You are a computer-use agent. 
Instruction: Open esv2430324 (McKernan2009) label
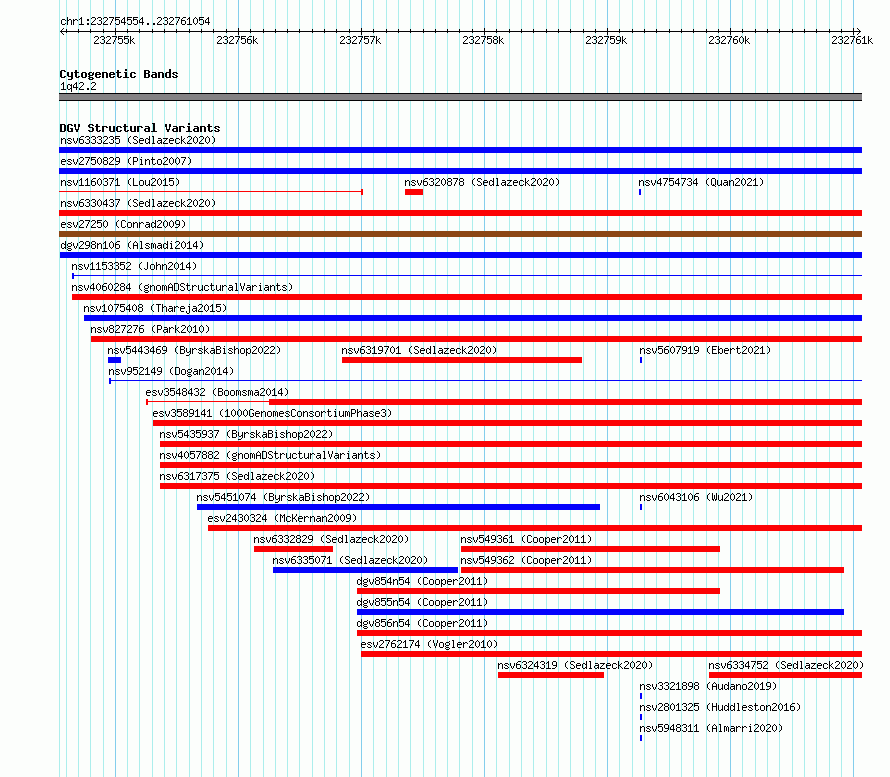pyautogui.click(x=282, y=518)
